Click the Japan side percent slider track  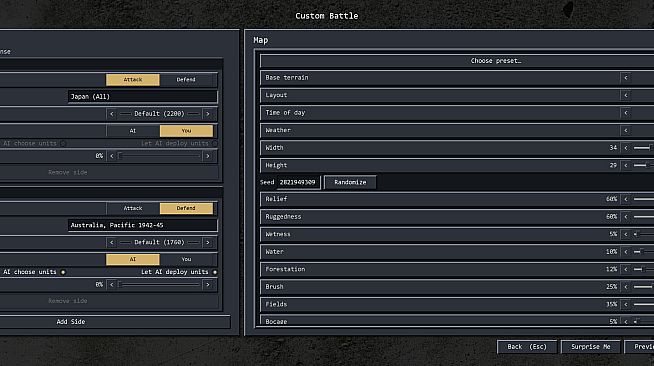160,156
